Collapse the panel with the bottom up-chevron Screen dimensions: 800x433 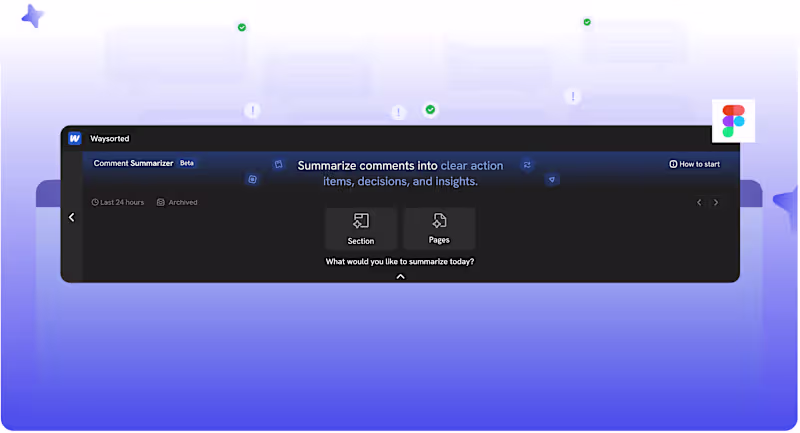401,276
